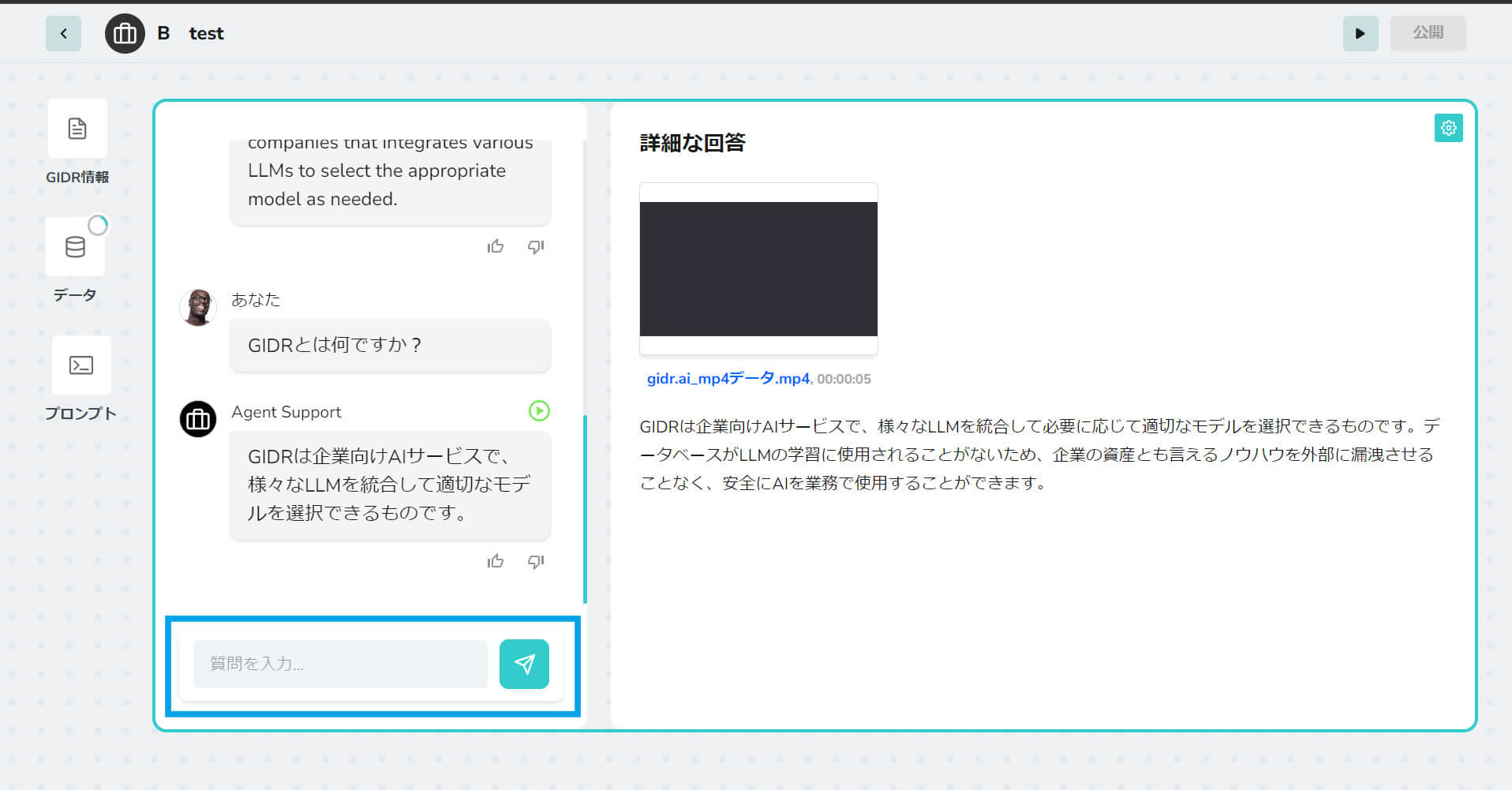Click the 詳細な回答 heading
The height and width of the screenshot is (790, 1512).
tap(693, 143)
